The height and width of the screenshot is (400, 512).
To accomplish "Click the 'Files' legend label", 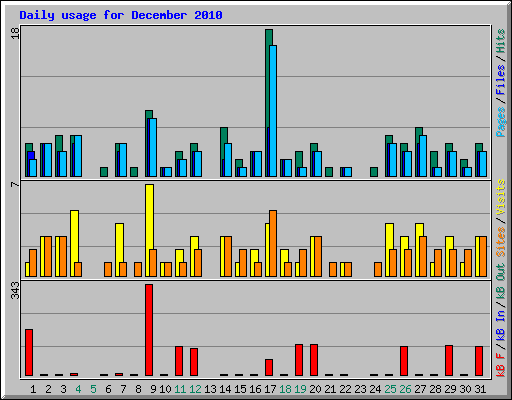I will tap(501, 80).
